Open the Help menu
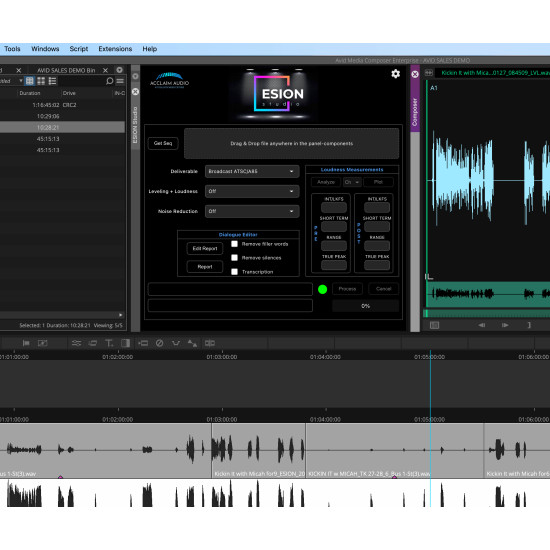 [x=149, y=49]
